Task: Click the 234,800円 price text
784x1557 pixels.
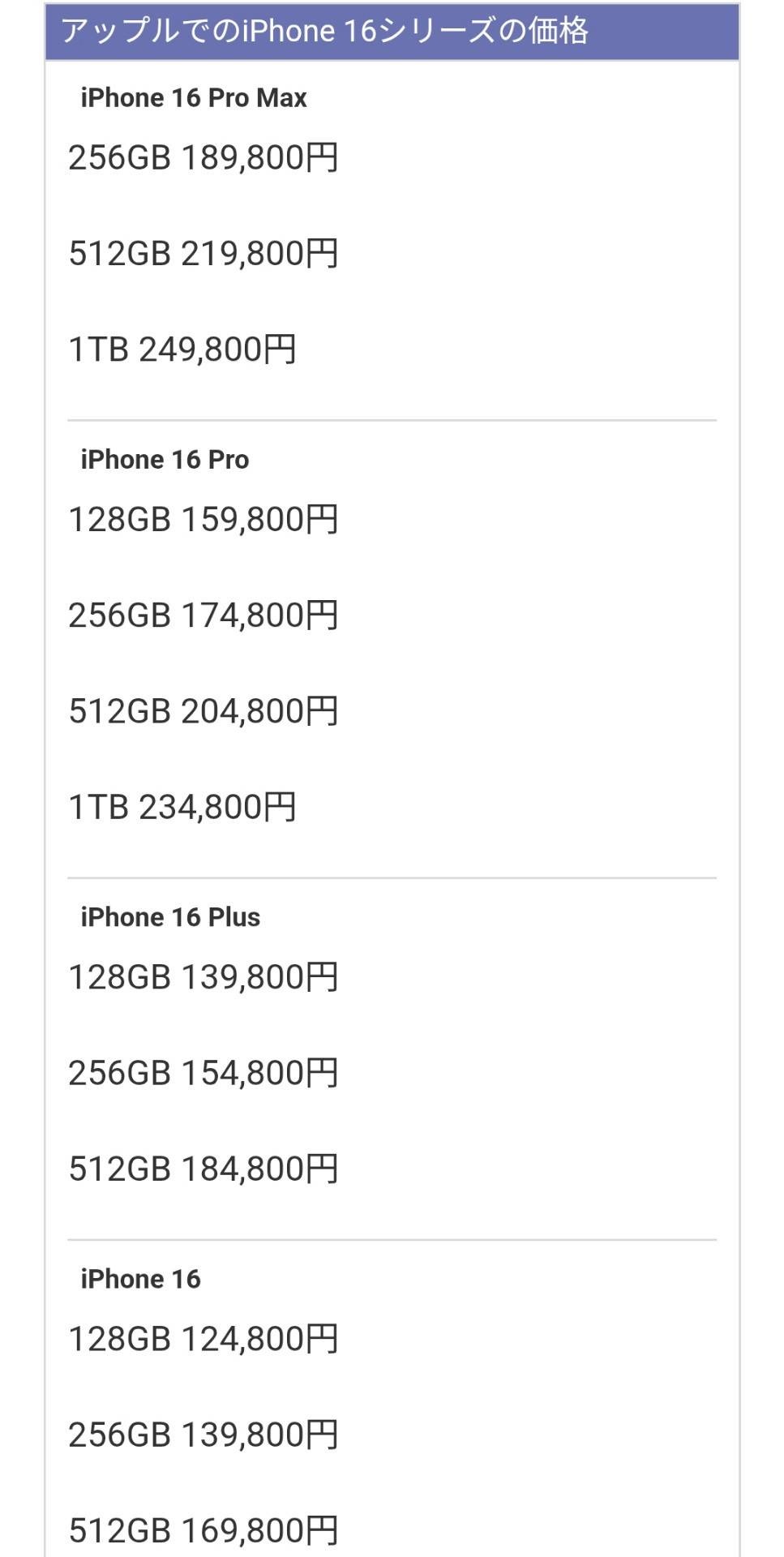Action: (x=218, y=807)
